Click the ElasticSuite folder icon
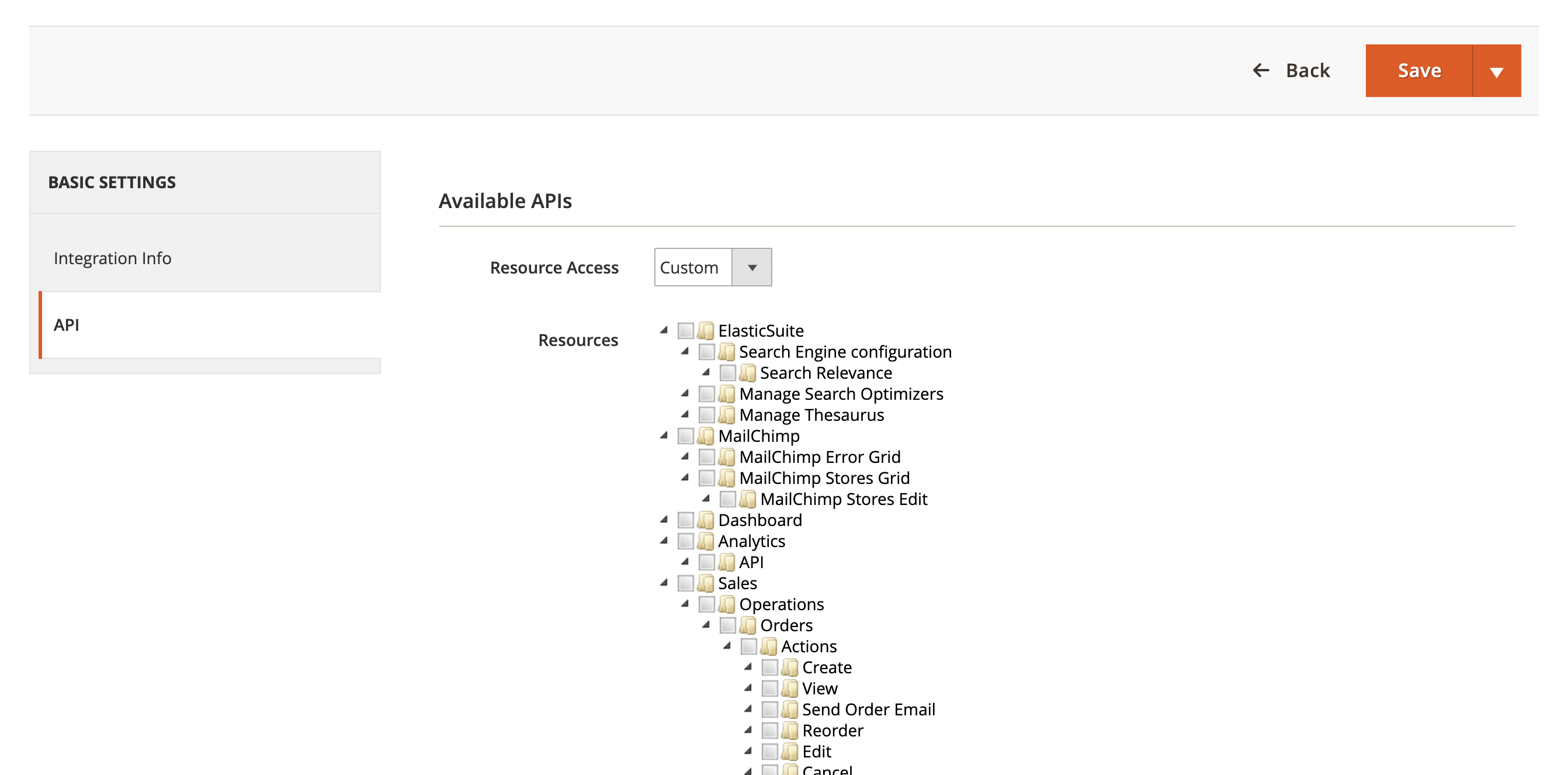The height and width of the screenshot is (775, 1568). tap(706, 331)
